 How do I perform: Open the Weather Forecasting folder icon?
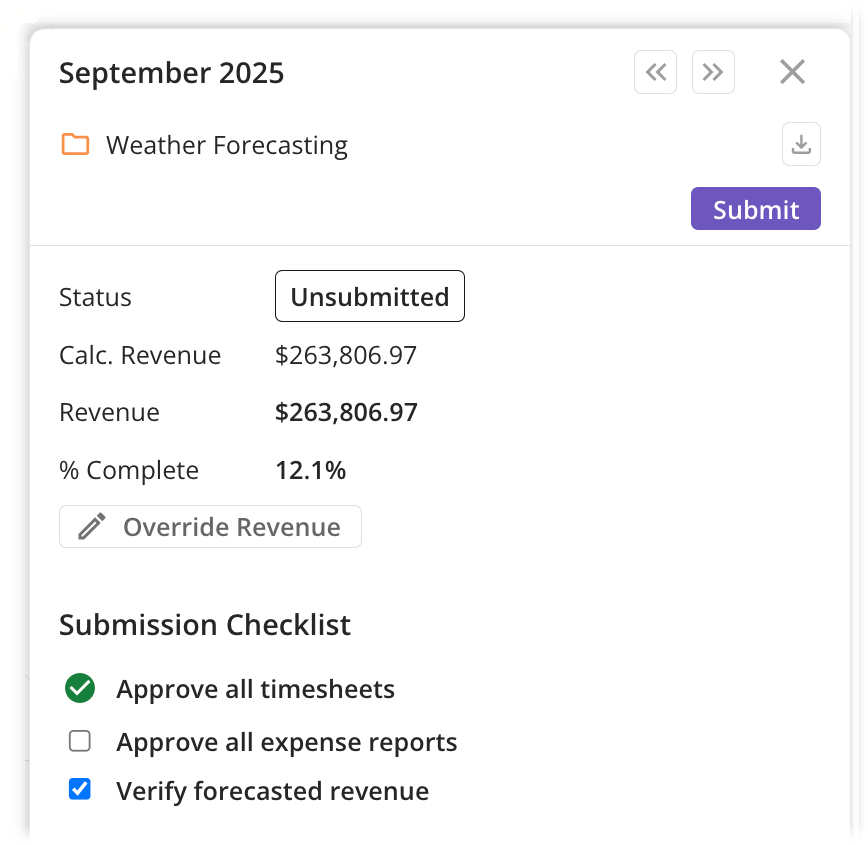click(x=75, y=144)
